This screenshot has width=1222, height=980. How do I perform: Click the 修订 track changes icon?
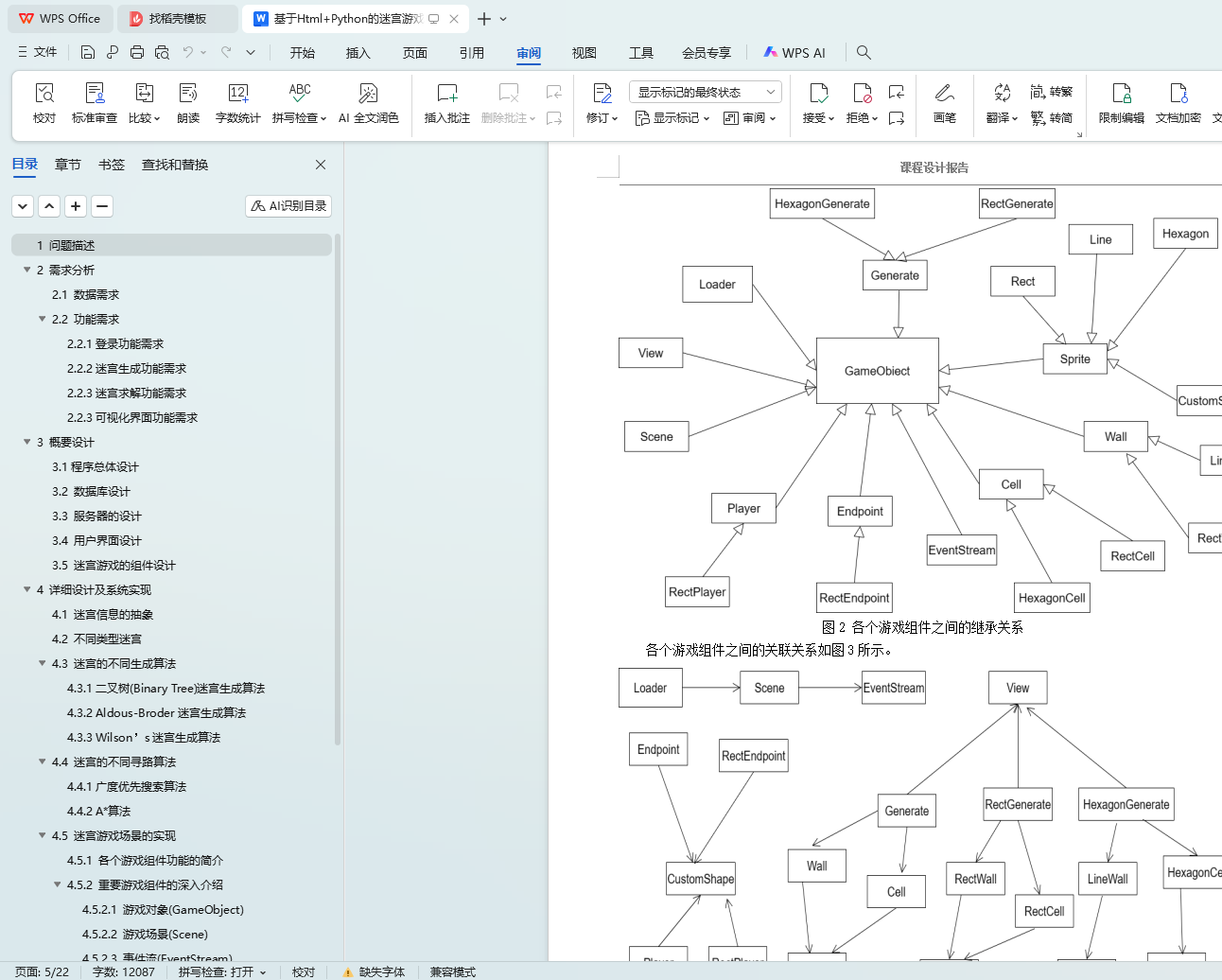[x=602, y=93]
